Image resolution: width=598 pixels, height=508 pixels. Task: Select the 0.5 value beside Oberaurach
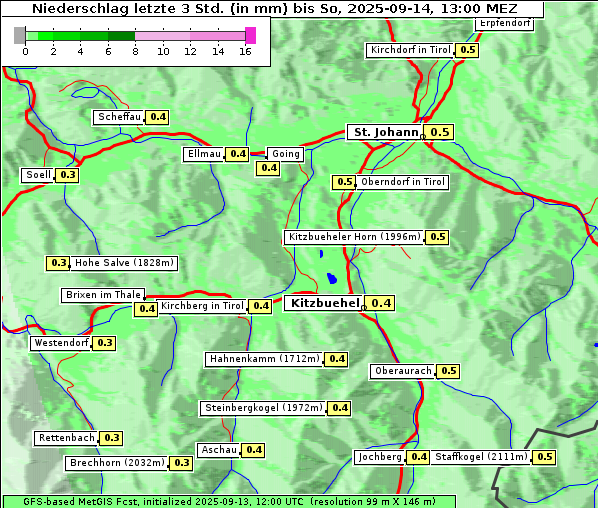pos(448,371)
